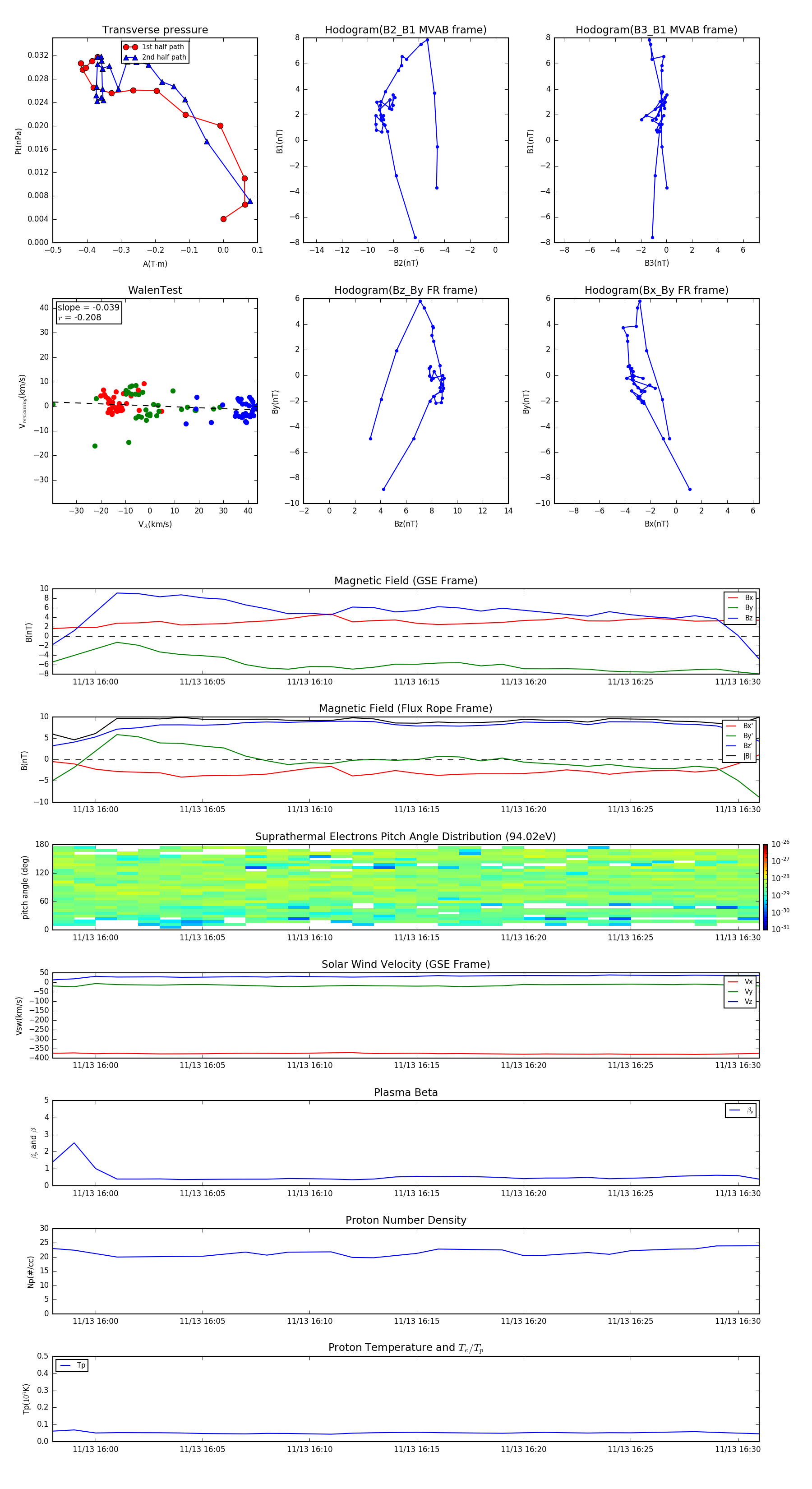
Task: Click the 'Pt(nPa)' y-axis label
Action: click(x=18, y=140)
